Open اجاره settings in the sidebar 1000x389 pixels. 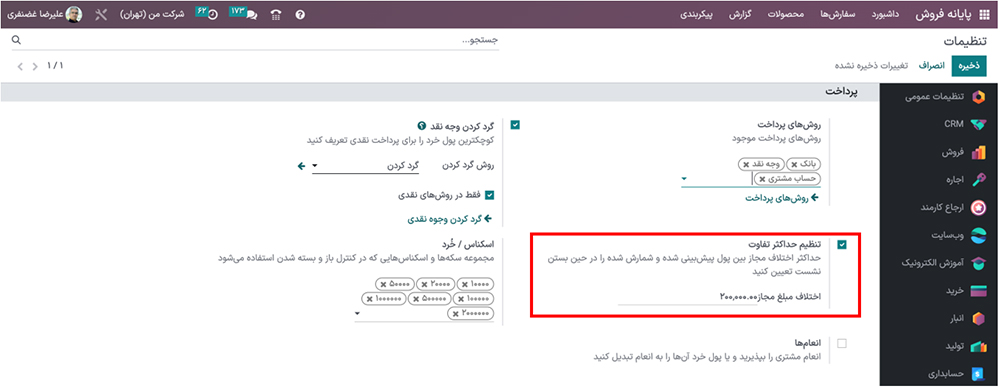(938, 180)
